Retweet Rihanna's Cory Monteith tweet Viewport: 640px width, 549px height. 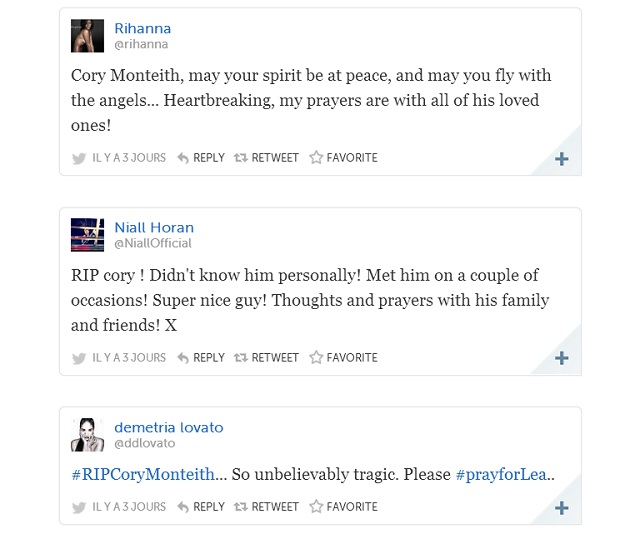(x=266, y=158)
